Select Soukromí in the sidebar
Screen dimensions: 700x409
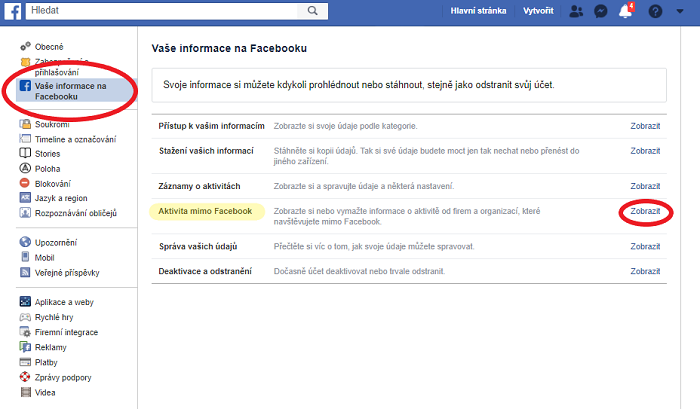tap(54, 125)
